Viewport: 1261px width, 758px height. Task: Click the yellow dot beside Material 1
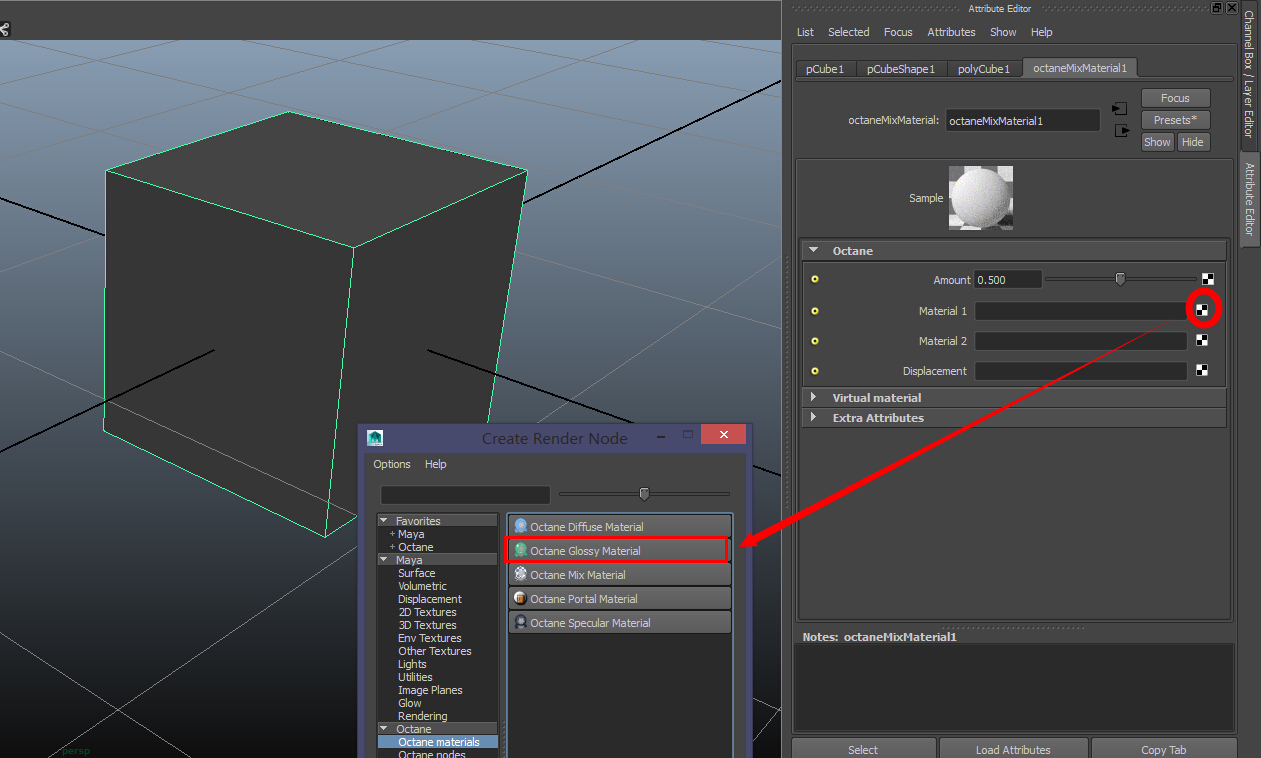pyautogui.click(x=814, y=311)
